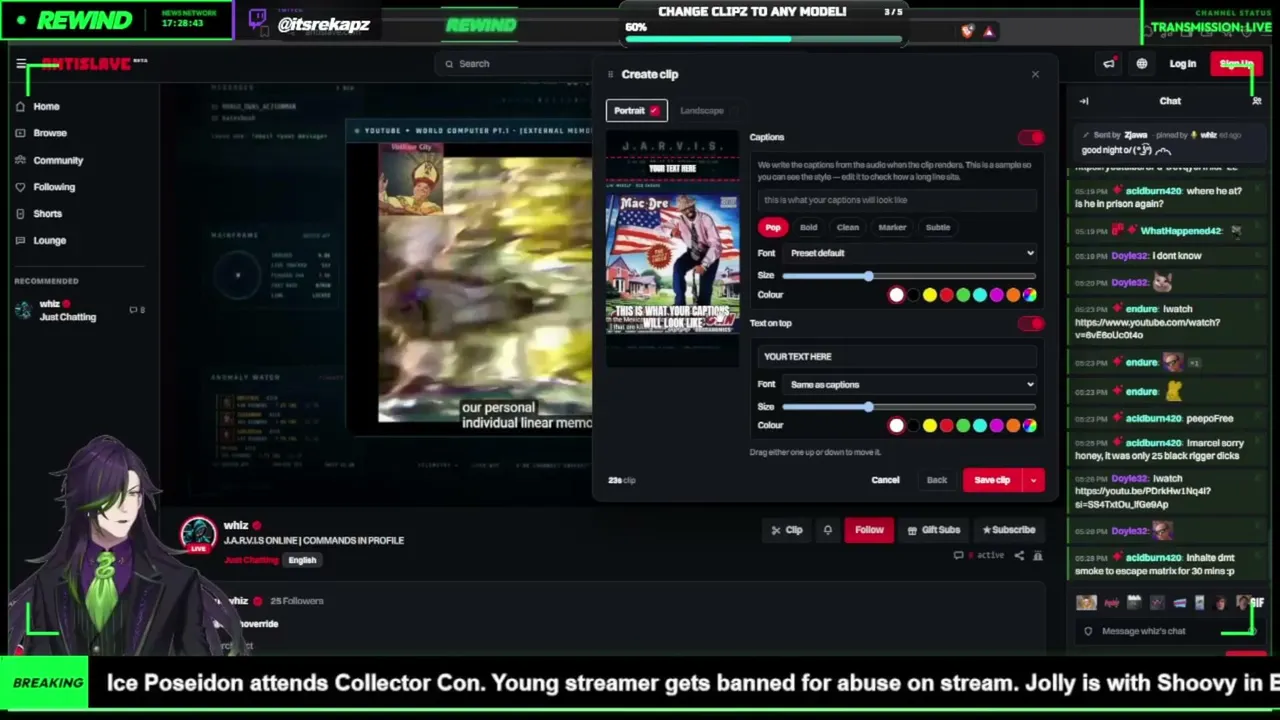Open Following in the sidebar
The image size is (1280, 720).
click(54, 187)
